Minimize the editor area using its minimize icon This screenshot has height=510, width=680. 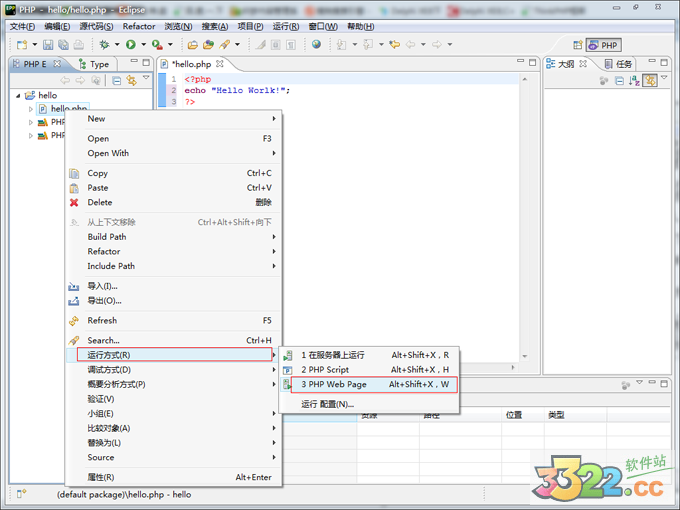click(x=520, y=62)
